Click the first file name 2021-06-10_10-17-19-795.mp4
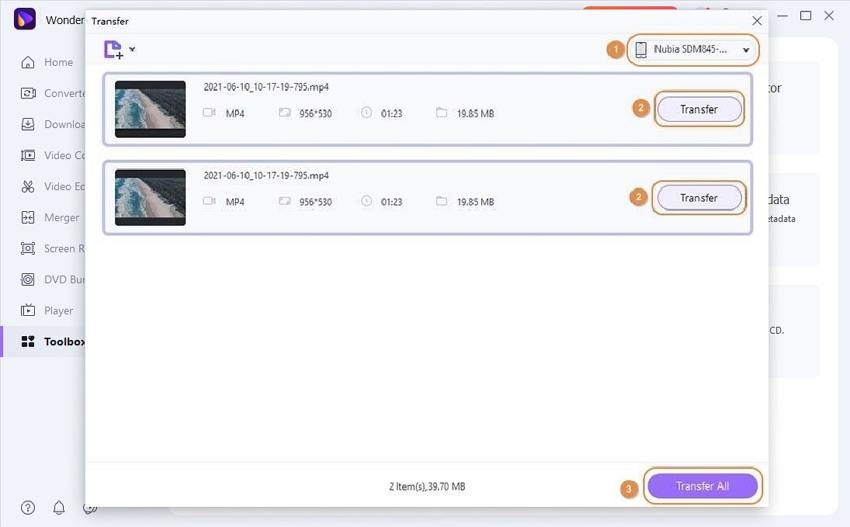Viewport: 850px width, 527px height. pos(266,87)
